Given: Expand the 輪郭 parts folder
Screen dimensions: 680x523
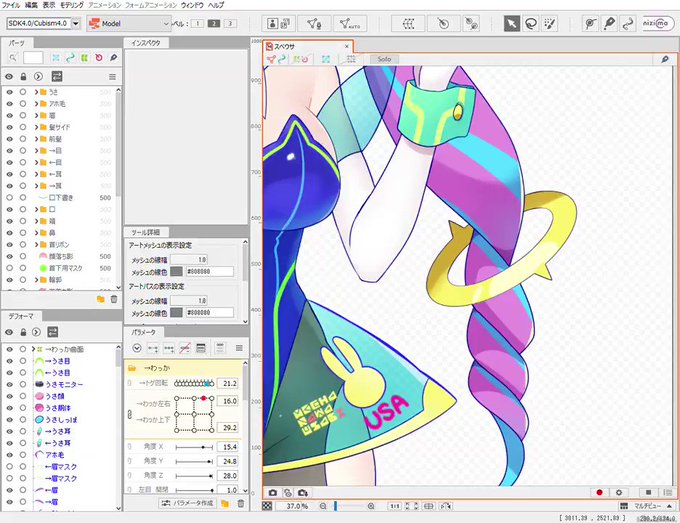Looking at the screenshot, I should click(x=36, y=280).
